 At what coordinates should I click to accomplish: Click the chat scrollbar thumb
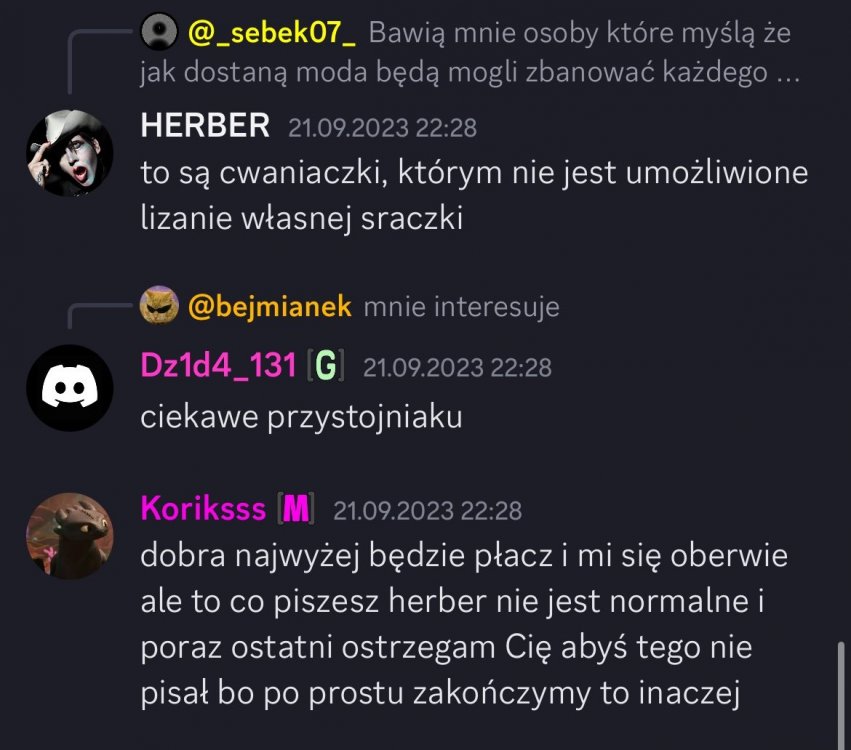[x=841, y=696]
